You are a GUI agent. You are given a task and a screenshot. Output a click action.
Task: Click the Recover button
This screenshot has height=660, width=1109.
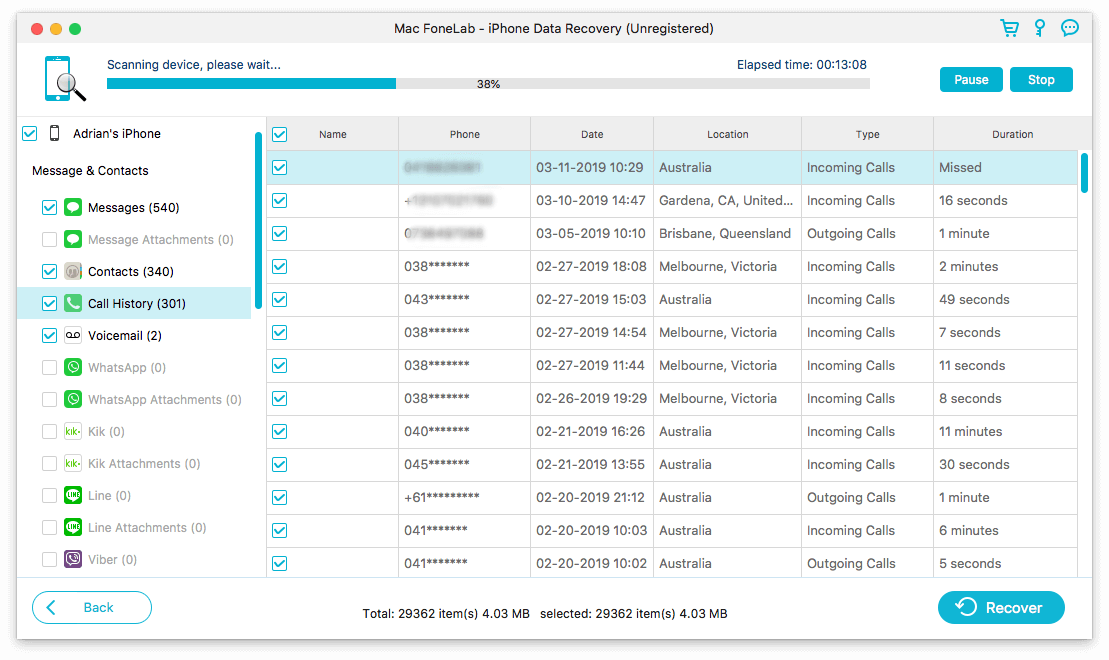click(1001, 607)
